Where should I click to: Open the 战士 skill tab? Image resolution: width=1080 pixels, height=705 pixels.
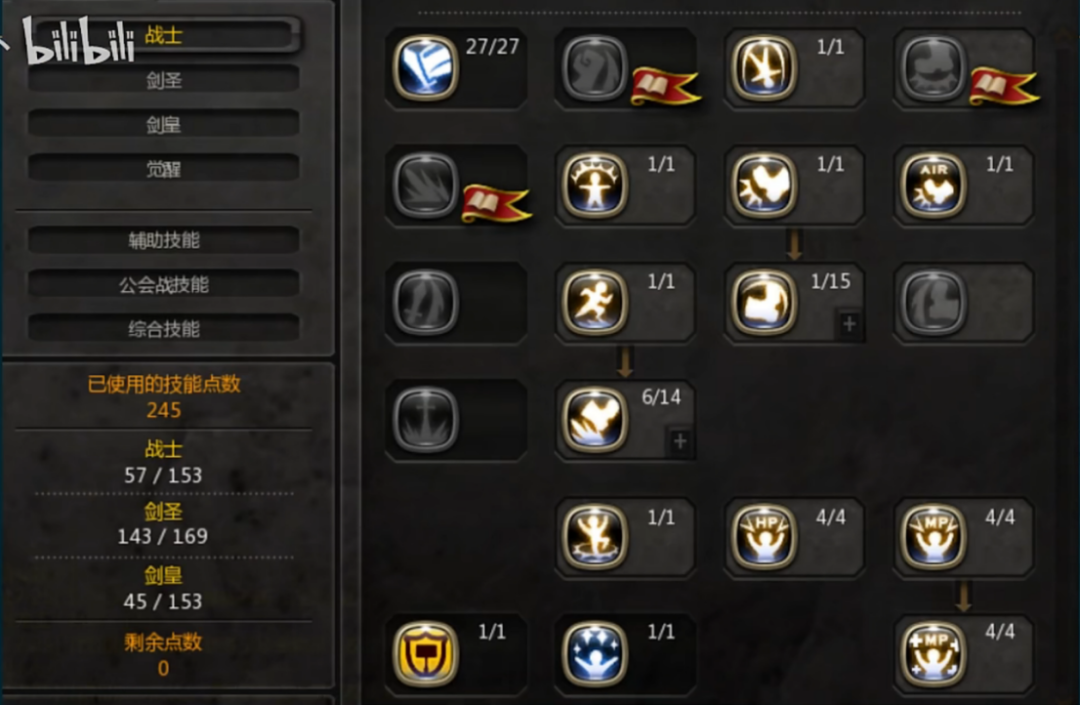(164, 35)
